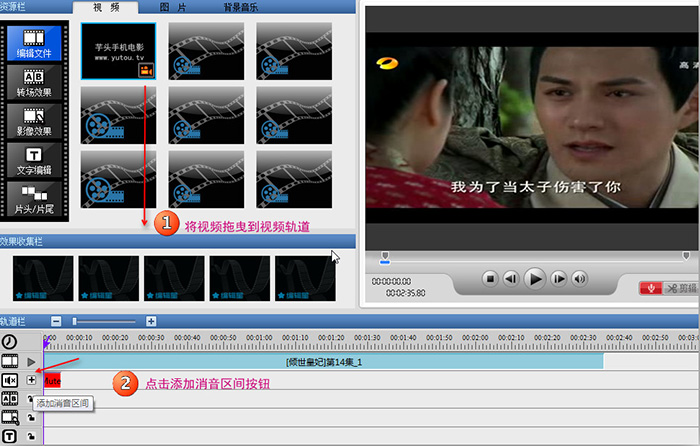Viewport: 700px width, 446px height.
Task: Click the preview volume speaker button
Action: tap(579, 279)
